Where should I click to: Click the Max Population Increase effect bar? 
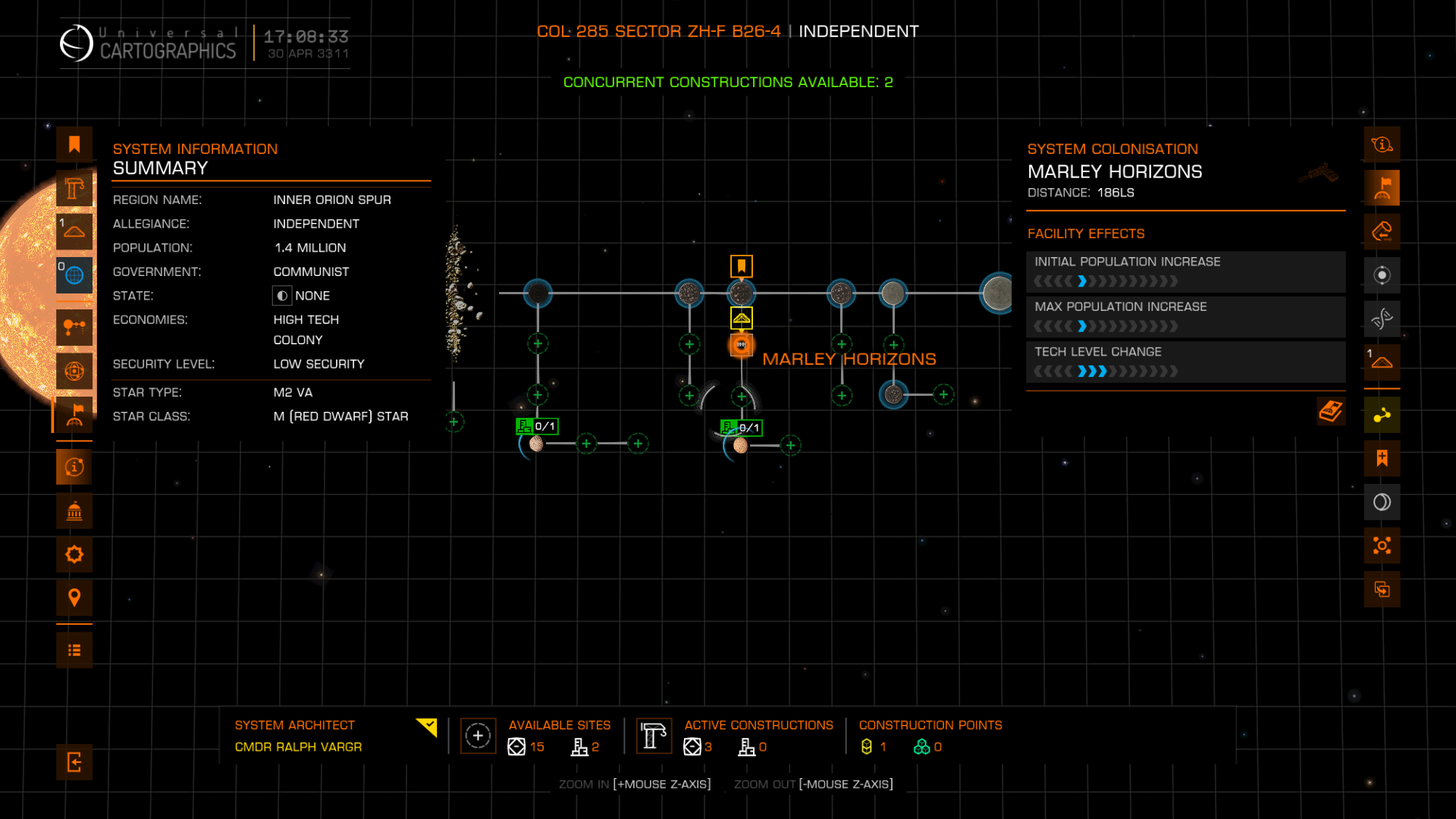click(x=1185, y=317)
